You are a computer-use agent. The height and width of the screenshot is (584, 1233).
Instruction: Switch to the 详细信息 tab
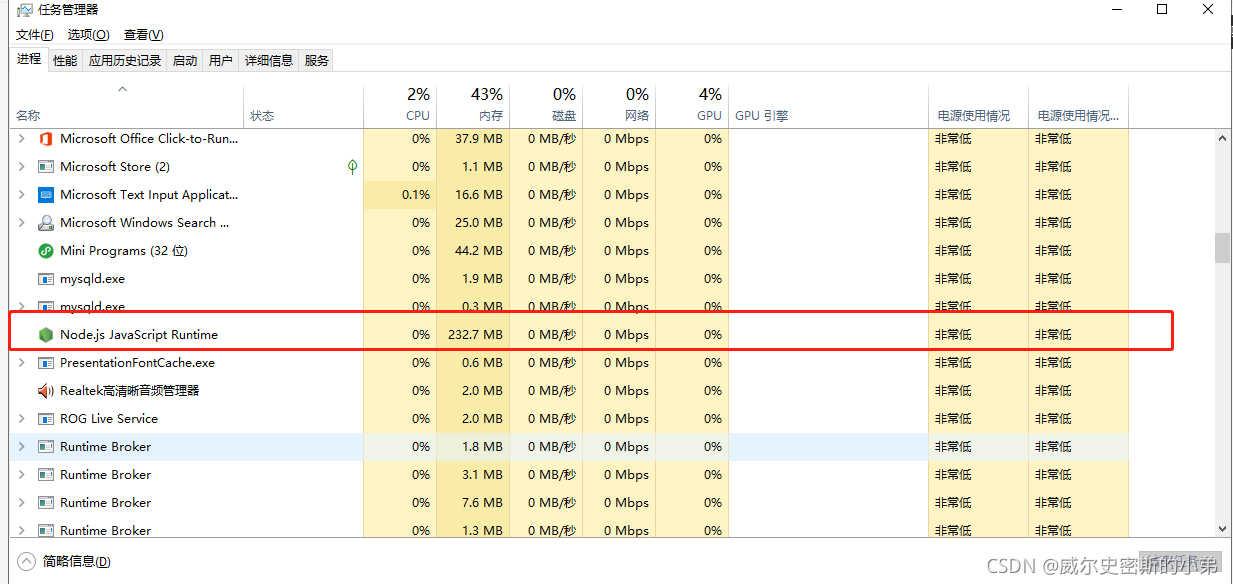(269, 60)
